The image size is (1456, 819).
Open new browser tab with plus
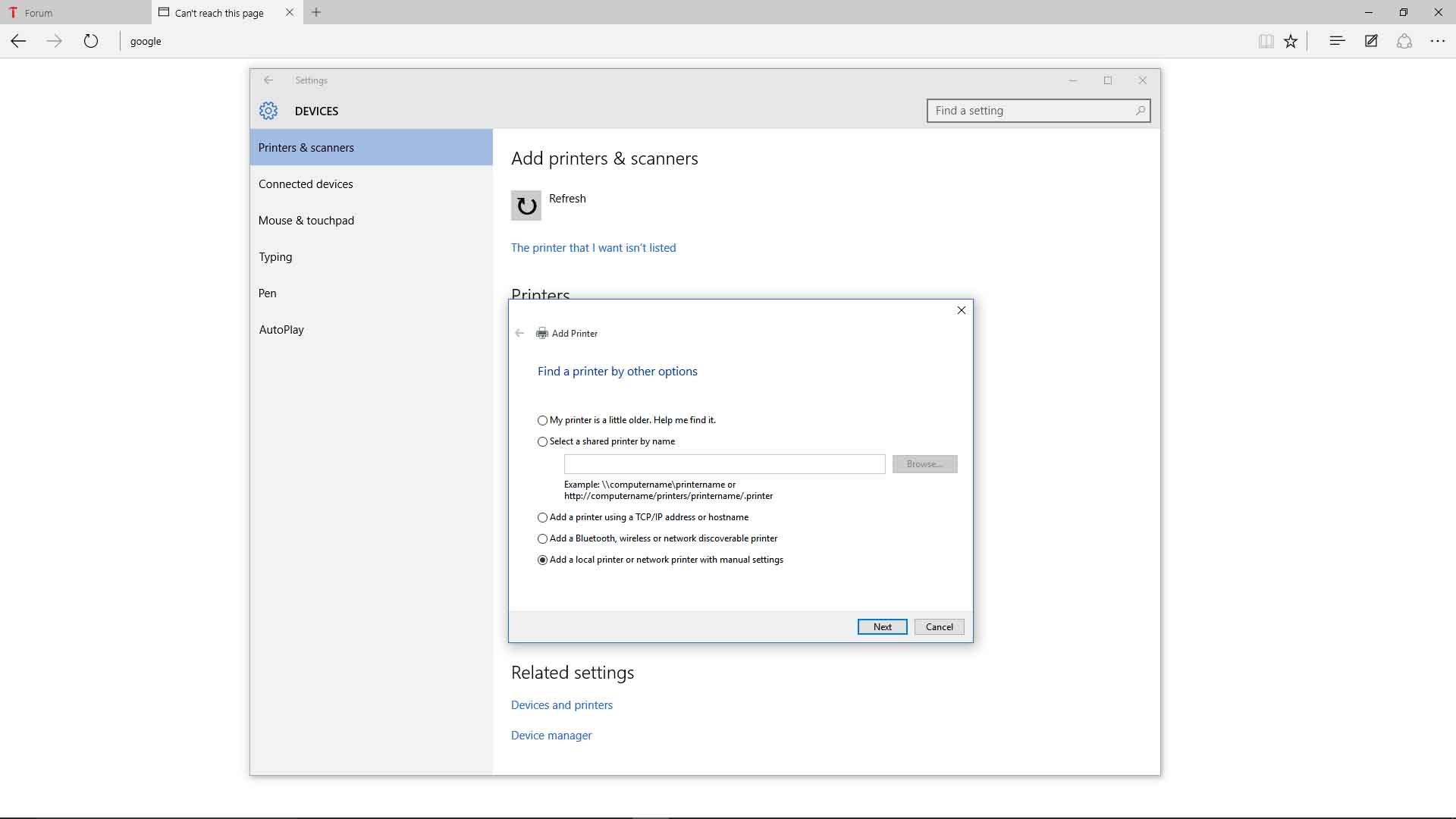316,12
